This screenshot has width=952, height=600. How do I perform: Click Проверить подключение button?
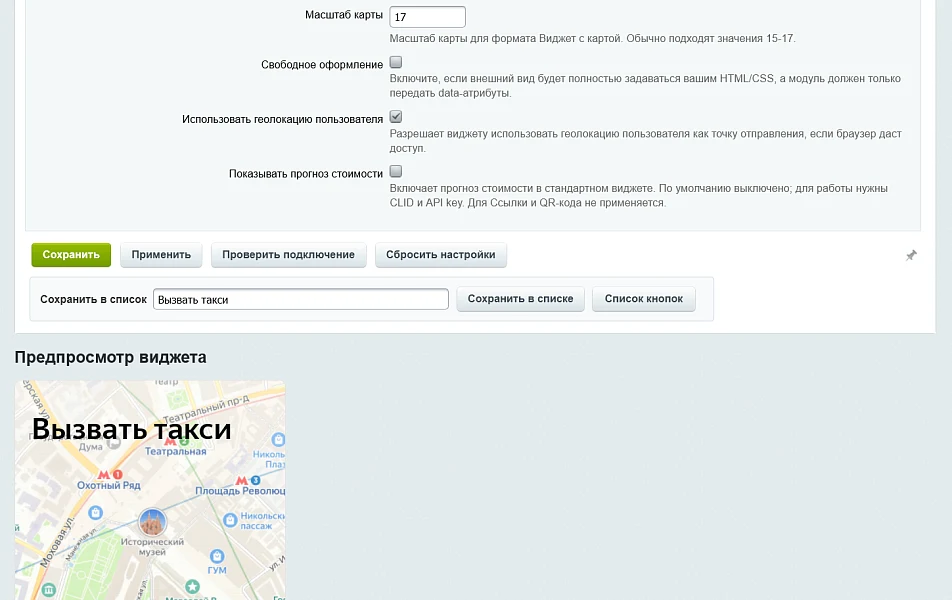(x=288, y=255)
